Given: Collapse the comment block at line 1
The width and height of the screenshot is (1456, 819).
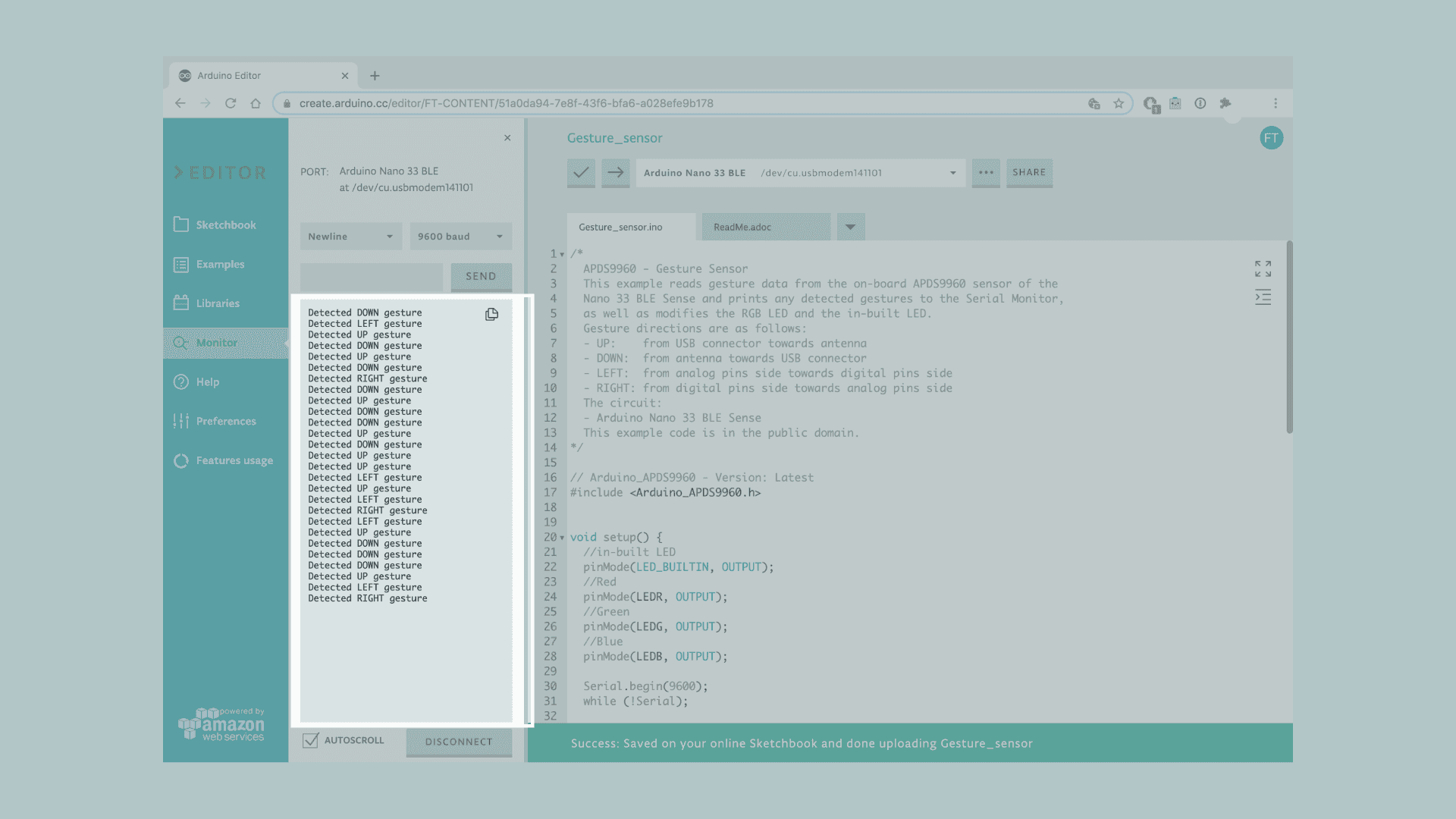Looking at the screenshot, I should point(562,254).
